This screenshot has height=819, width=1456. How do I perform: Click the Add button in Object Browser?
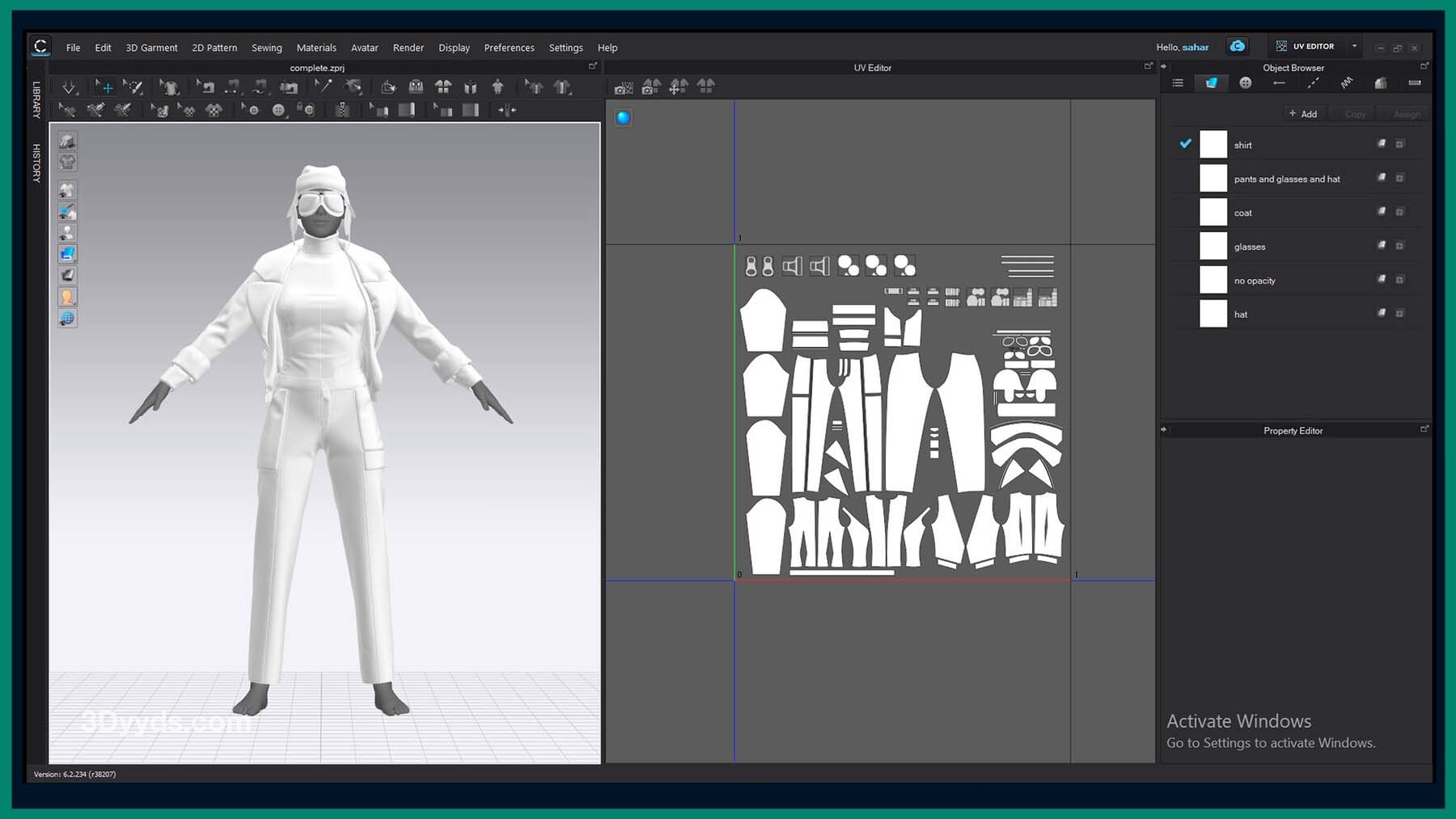tap(1302, 114)
